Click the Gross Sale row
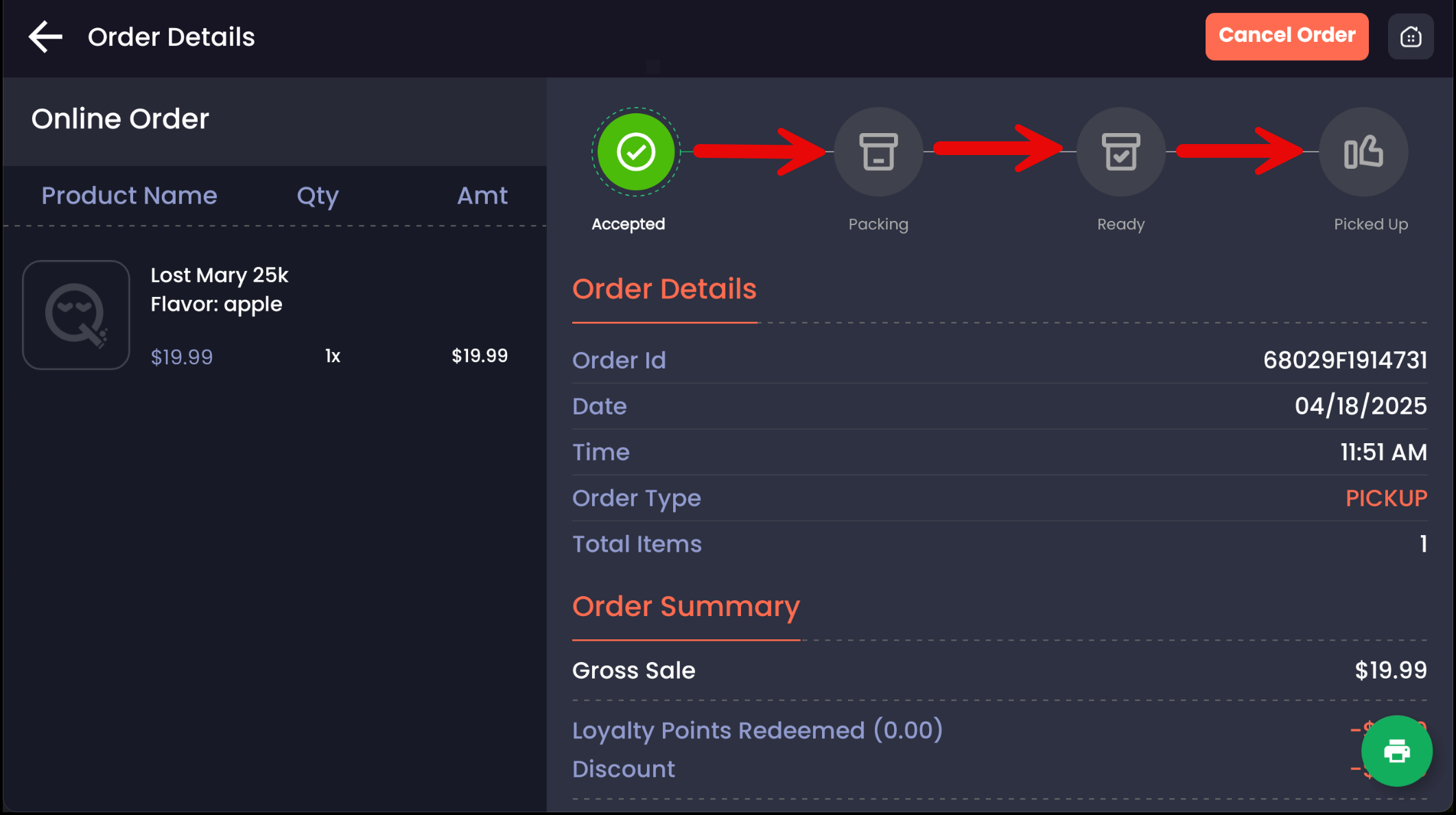Viewport: 1456px width, 815px height. coord(999,671)
